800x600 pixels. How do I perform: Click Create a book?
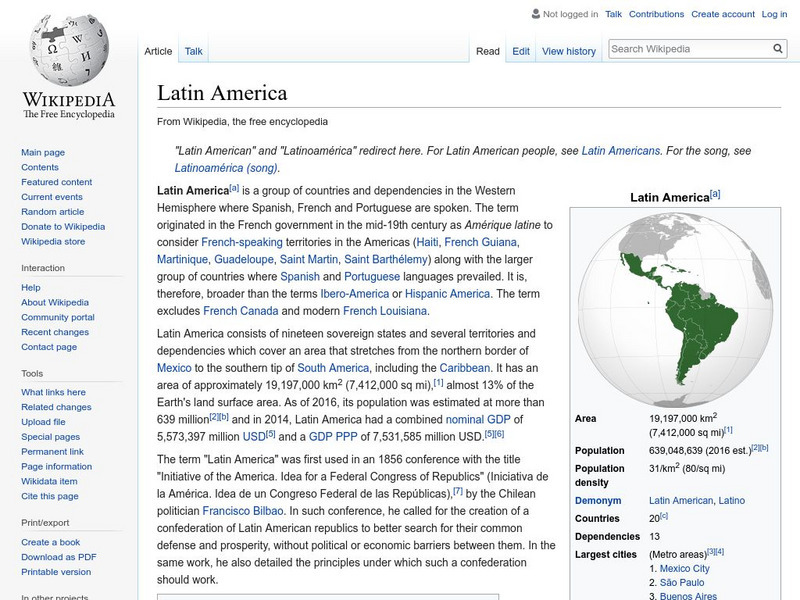[x=51, y=542]
